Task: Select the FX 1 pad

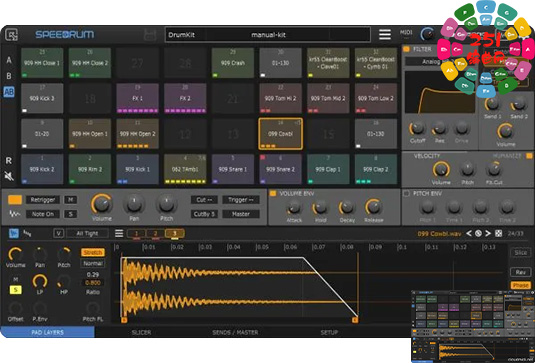Action: click(x=138, y=98)
